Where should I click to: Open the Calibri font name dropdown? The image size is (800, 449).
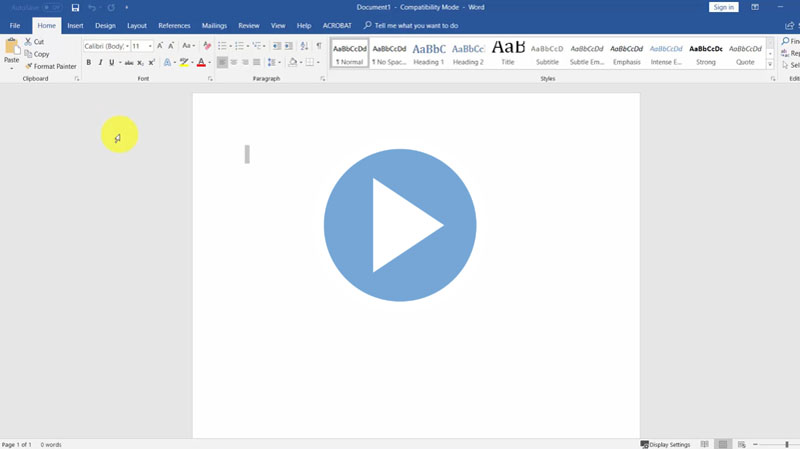[x=127, y=46]
